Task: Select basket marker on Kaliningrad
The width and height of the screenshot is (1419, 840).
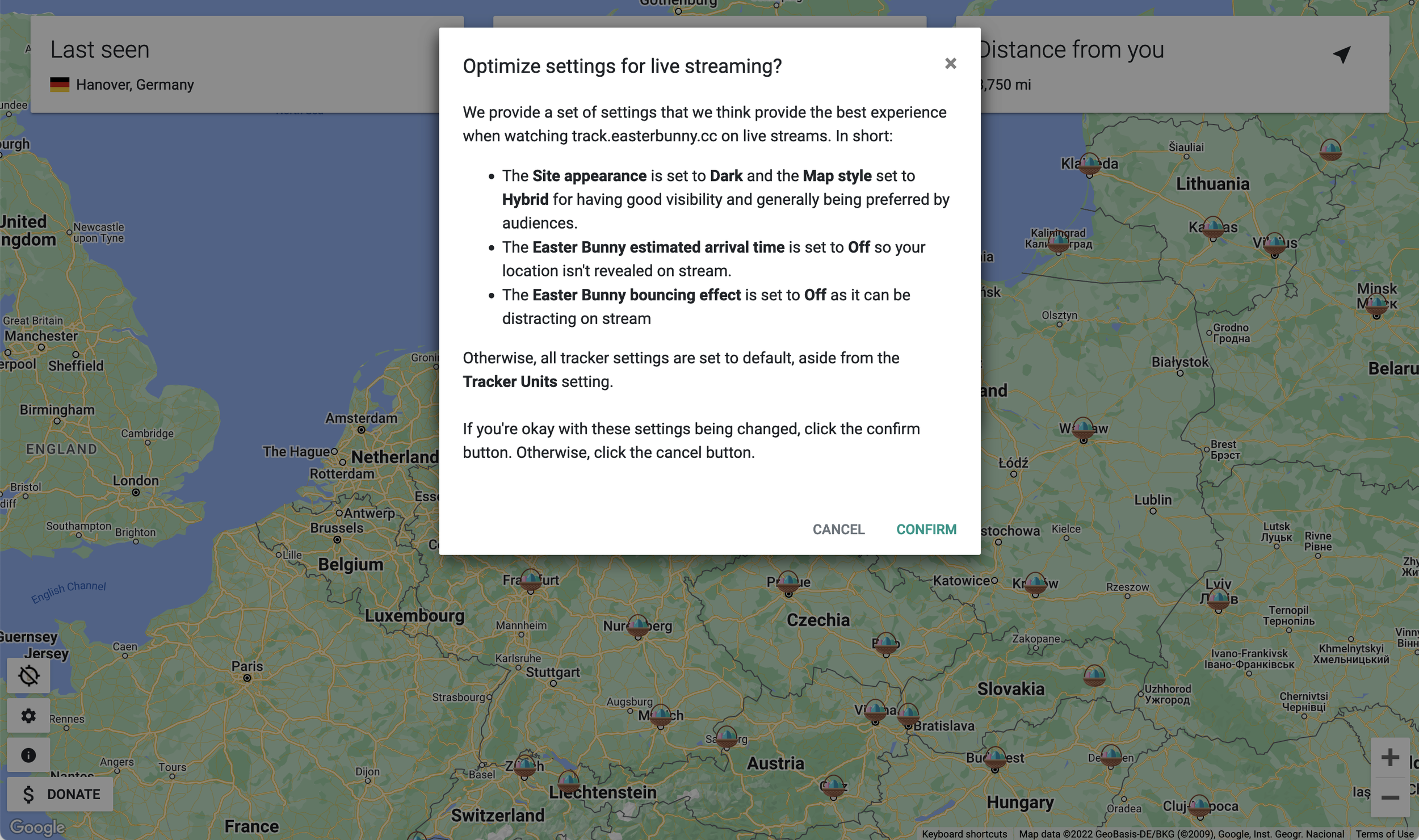Action: pyautogui.click(x=1058, y=241)
